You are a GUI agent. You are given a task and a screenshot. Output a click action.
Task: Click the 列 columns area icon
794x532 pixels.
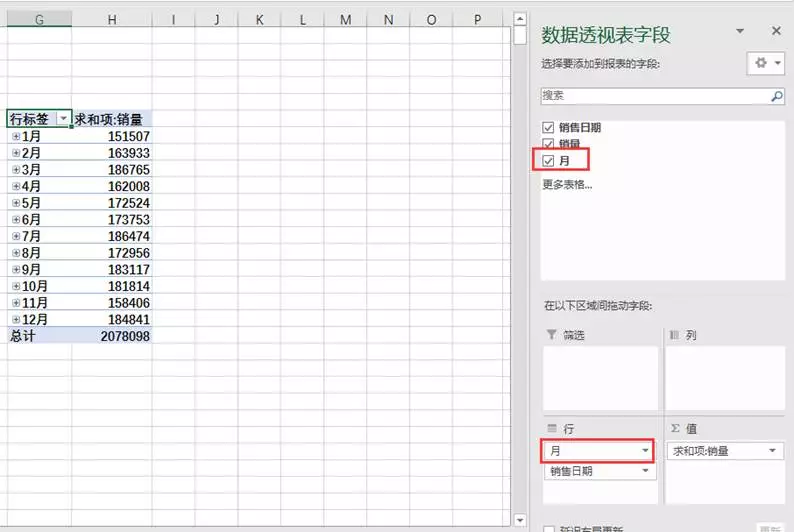pyautogui.click(x=674, y=335)
